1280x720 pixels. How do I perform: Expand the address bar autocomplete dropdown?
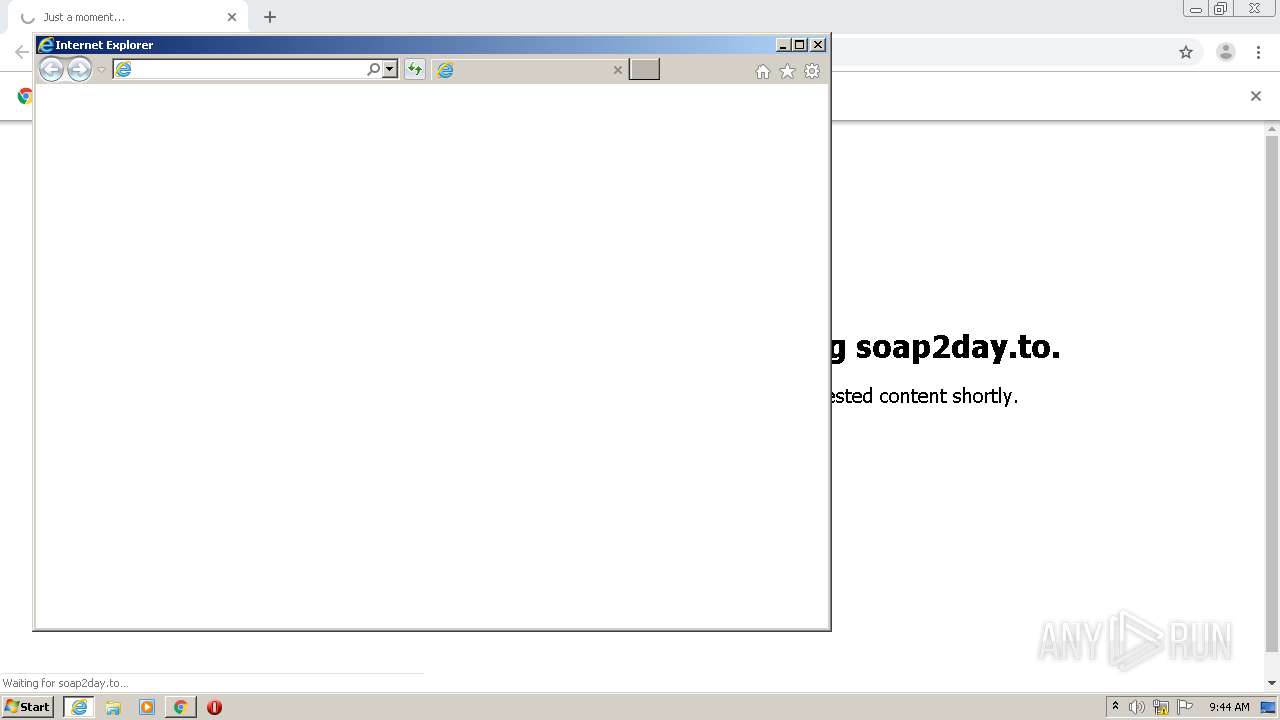390,69
